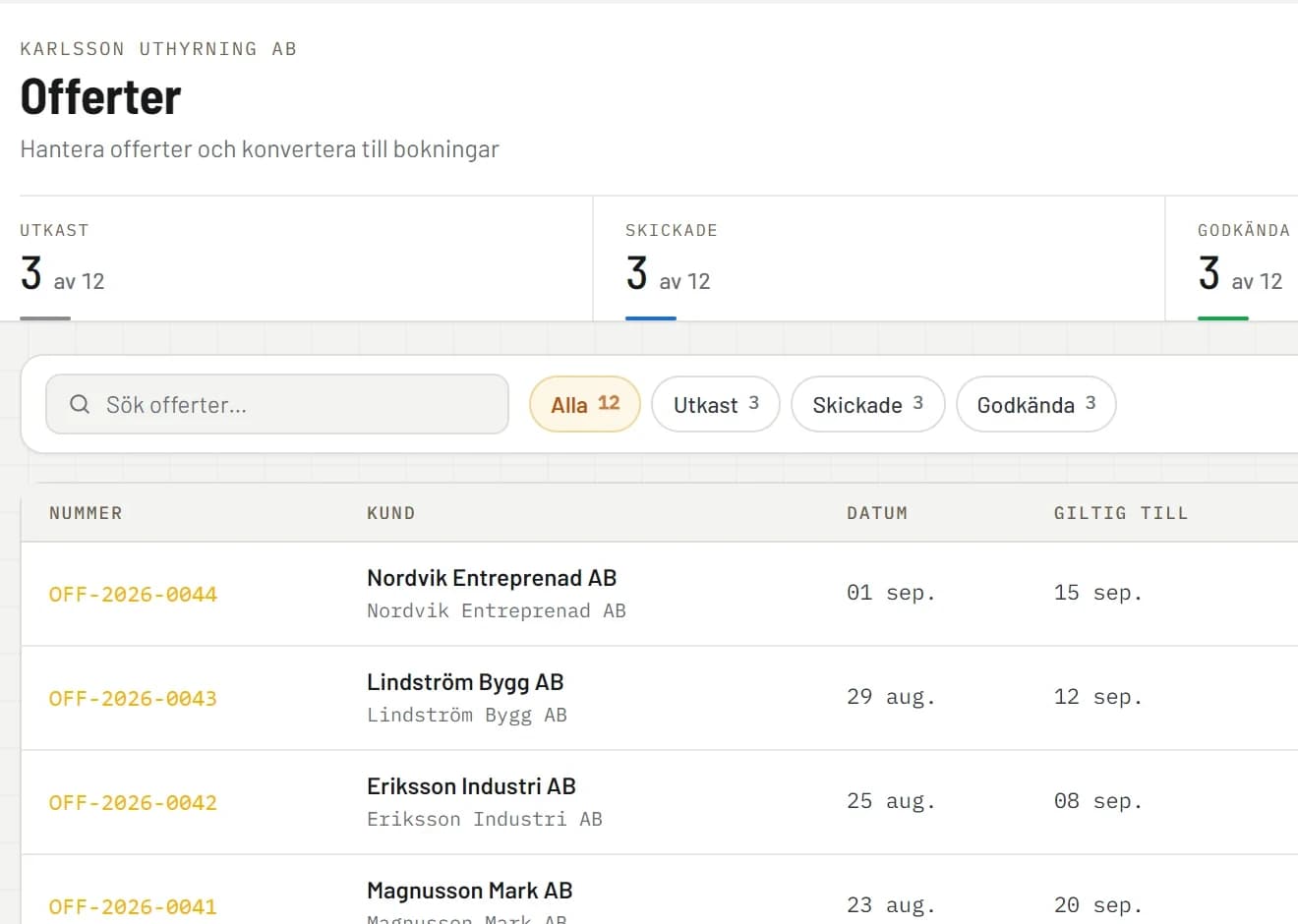Select the Alla 12 filter tab
This screenshot has width=1298, height=924.
point(585,404)
